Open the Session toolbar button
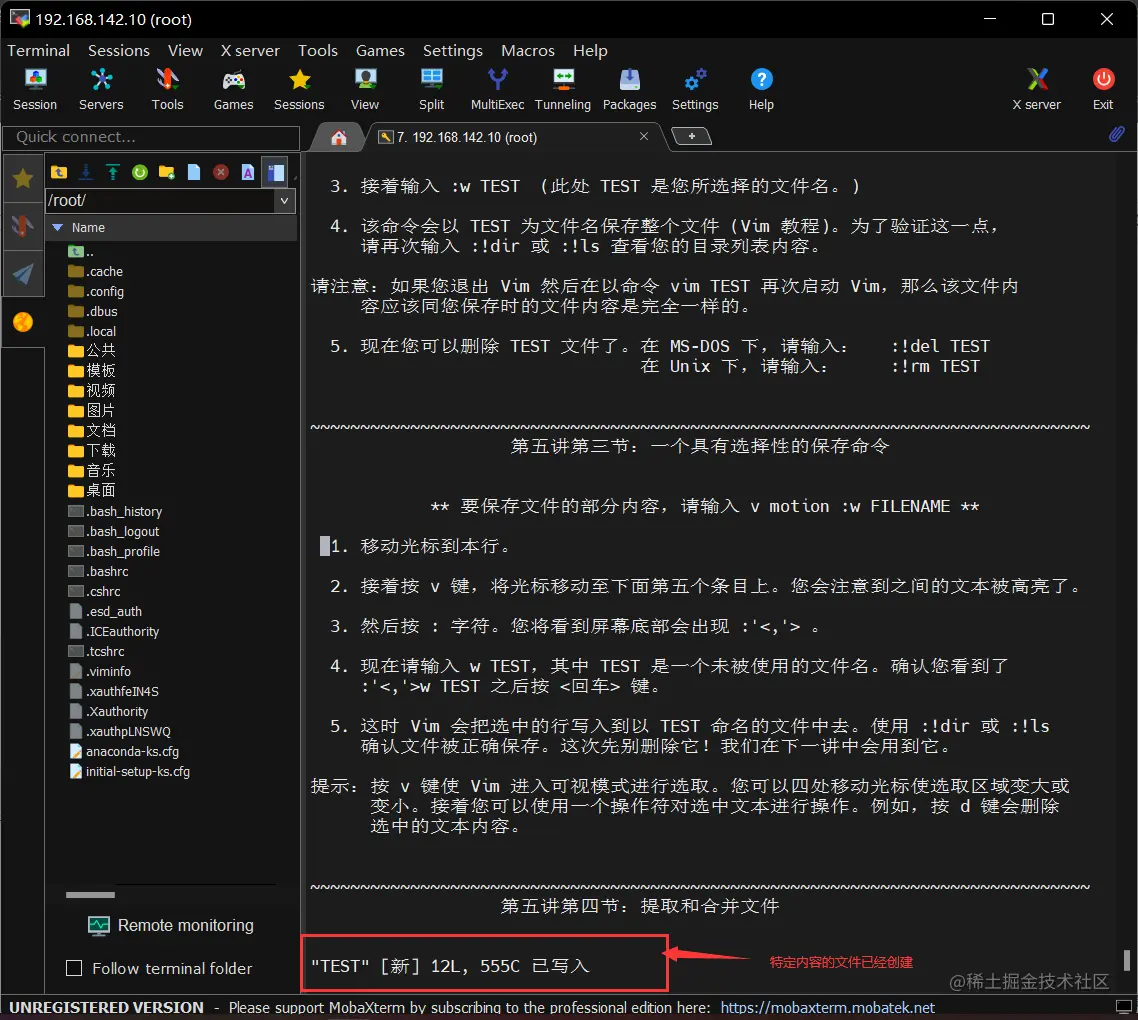 (35, 89)
